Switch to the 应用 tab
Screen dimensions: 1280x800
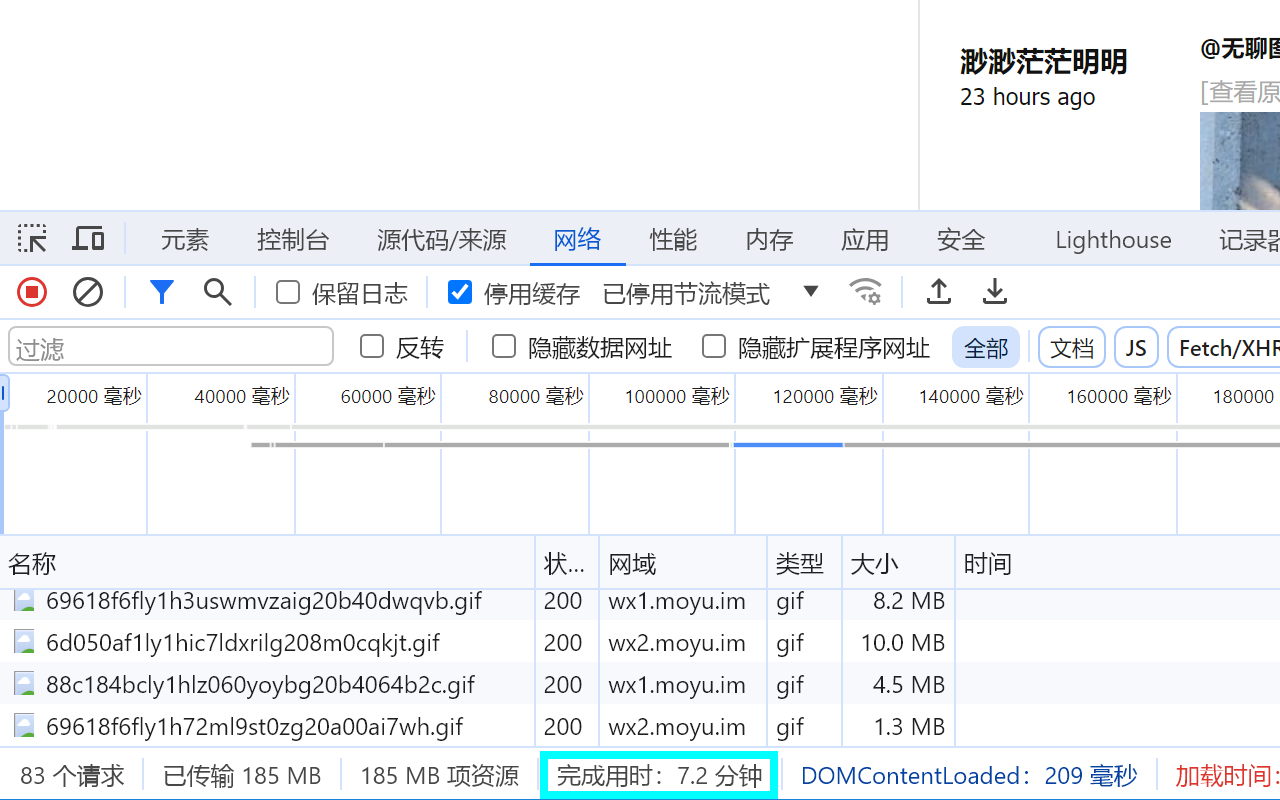(x=865, y=239)
